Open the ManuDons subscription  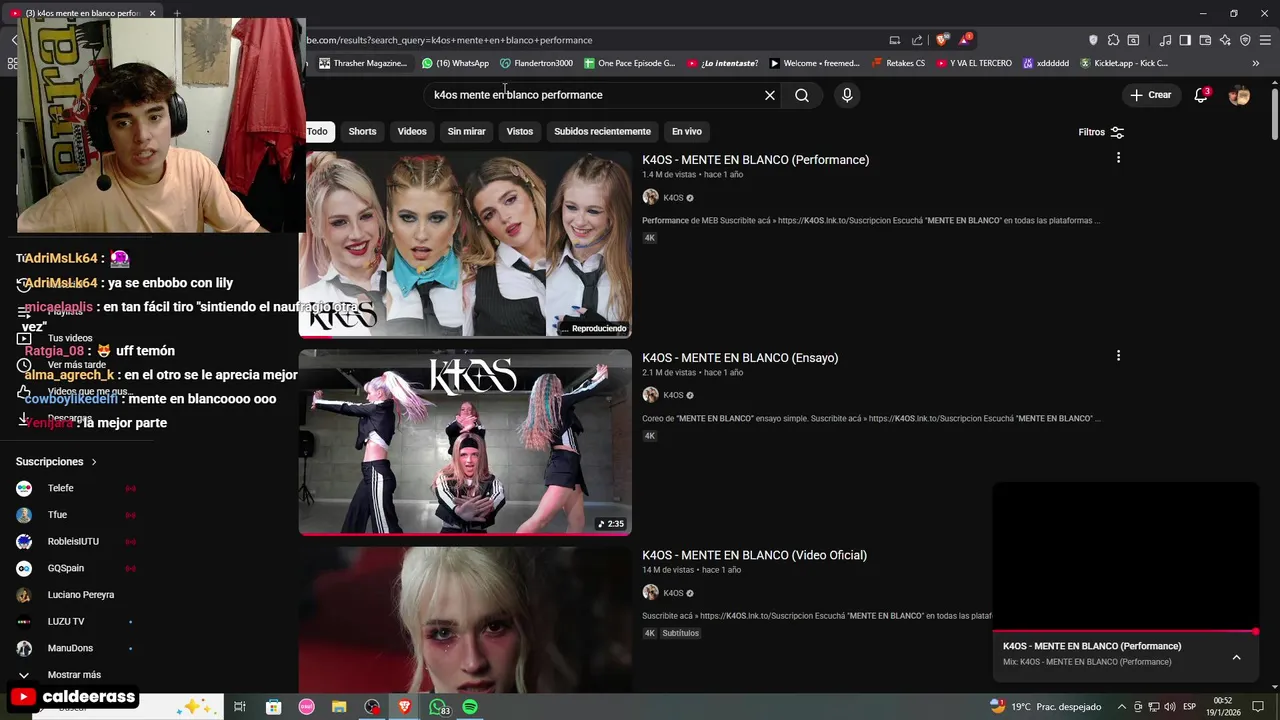[76, 648]
